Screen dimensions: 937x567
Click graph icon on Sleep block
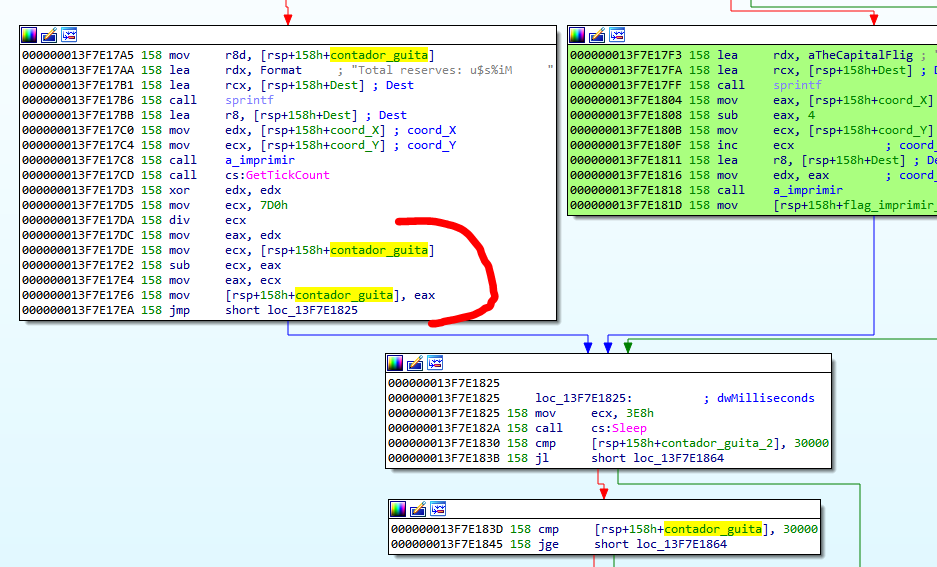click(x=436, y=363)
